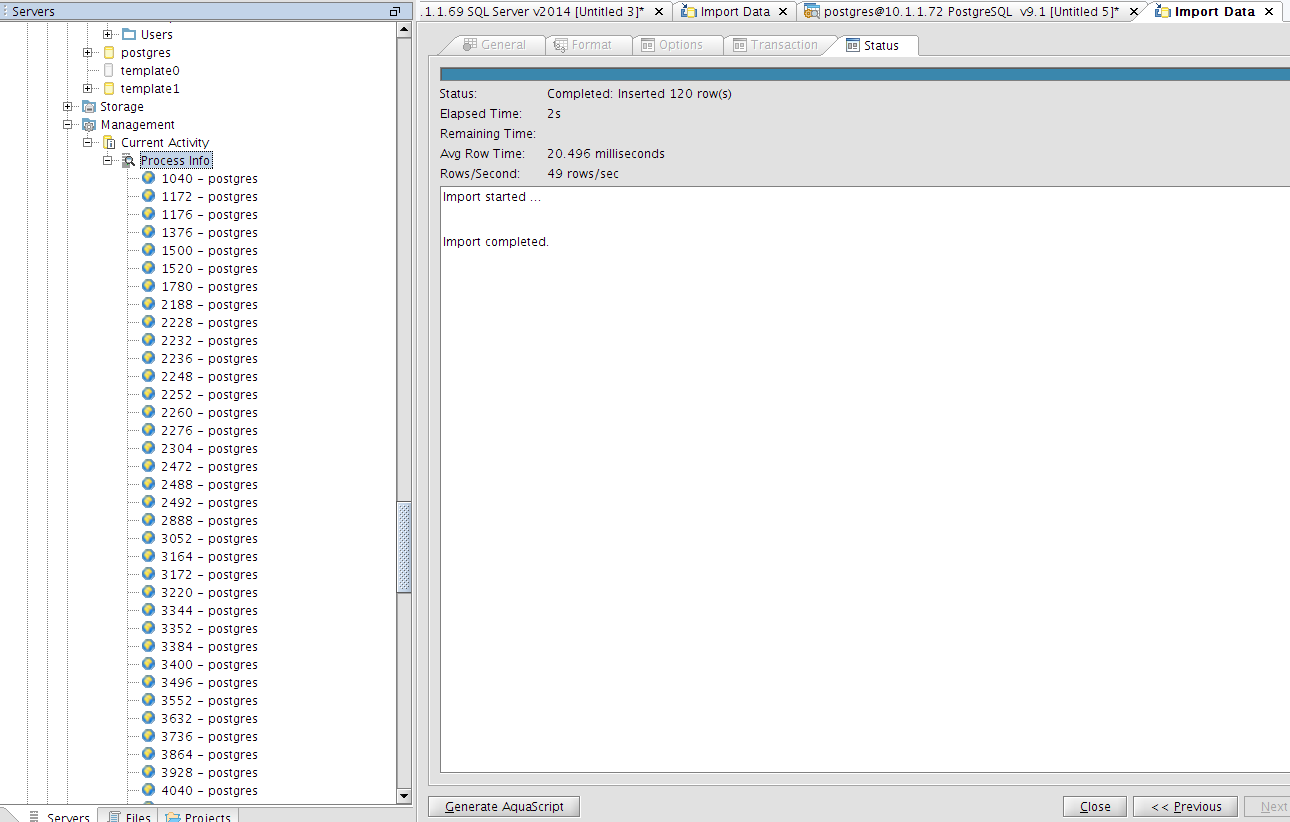Click the Current Activity icon
Viewport: 1290px width, 822px height.
pos(109,142)
